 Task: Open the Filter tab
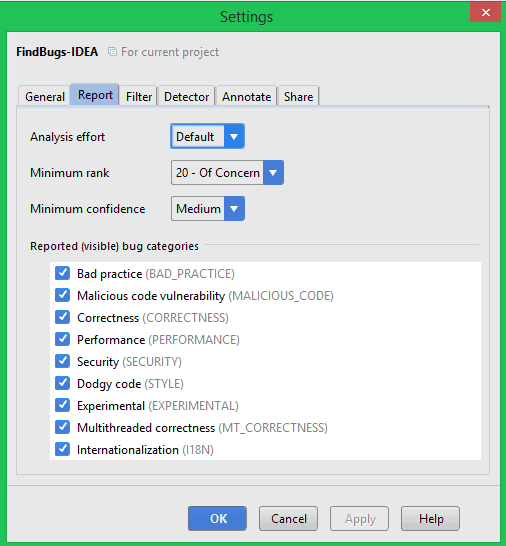139,96
